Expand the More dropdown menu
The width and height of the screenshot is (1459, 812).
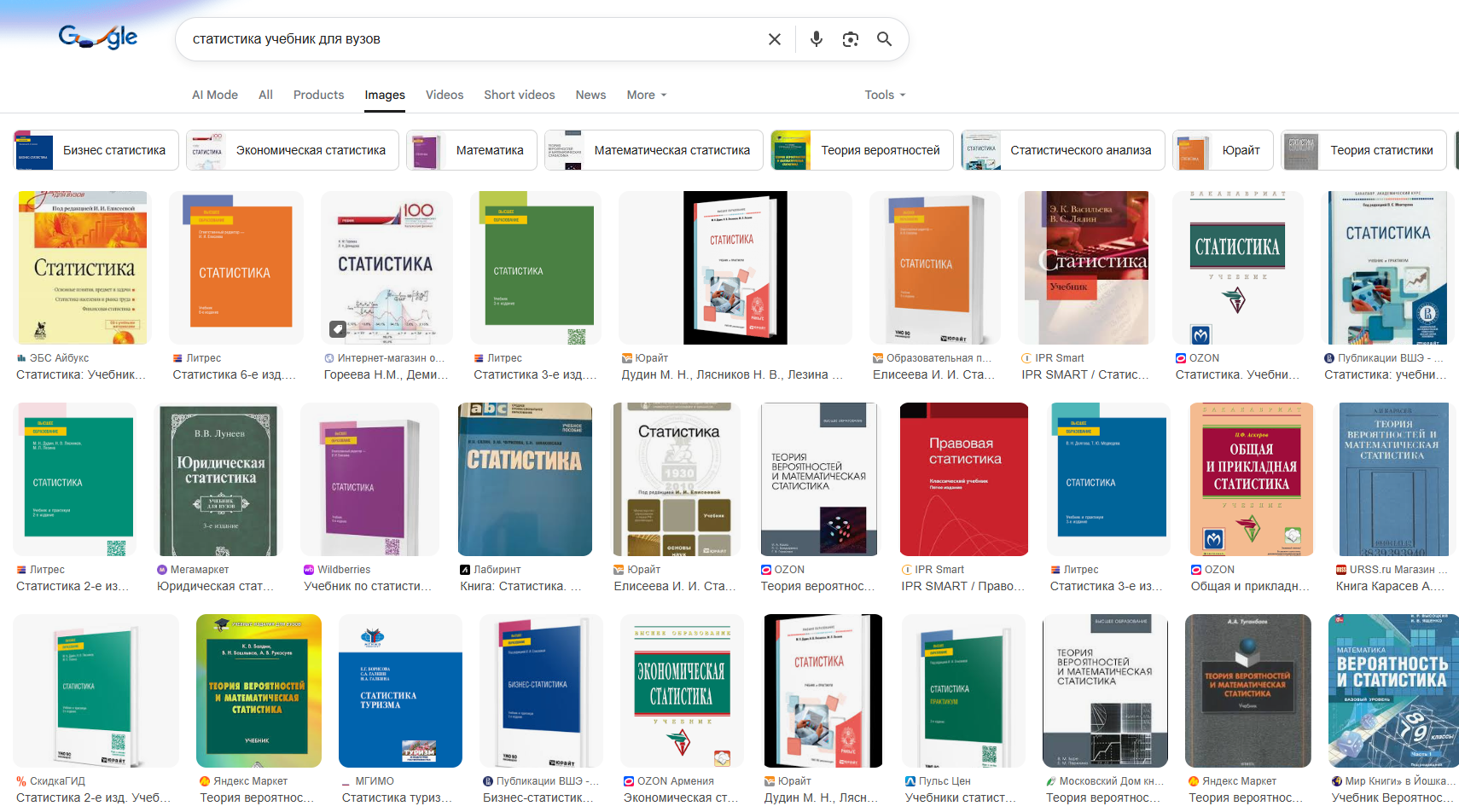[x=647, y=95]
